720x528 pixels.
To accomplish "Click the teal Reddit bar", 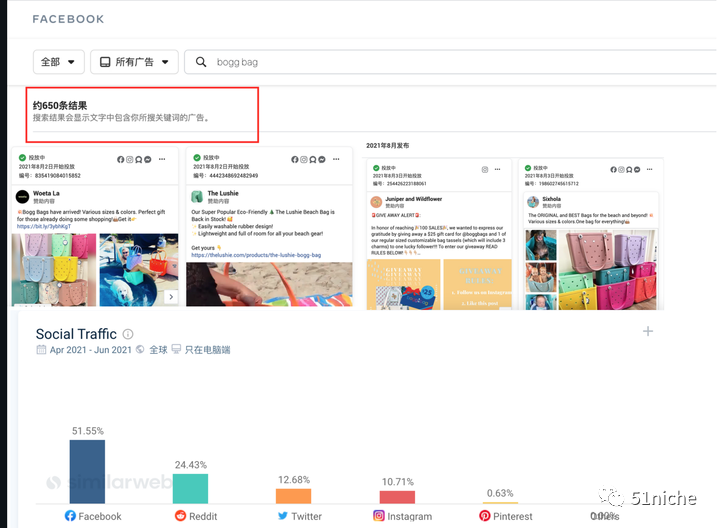I will pyautogui.click(x=190, y=488).
